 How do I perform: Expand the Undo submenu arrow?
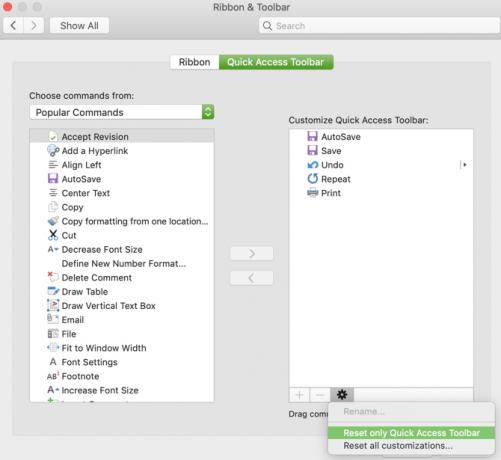click(464, 165)
